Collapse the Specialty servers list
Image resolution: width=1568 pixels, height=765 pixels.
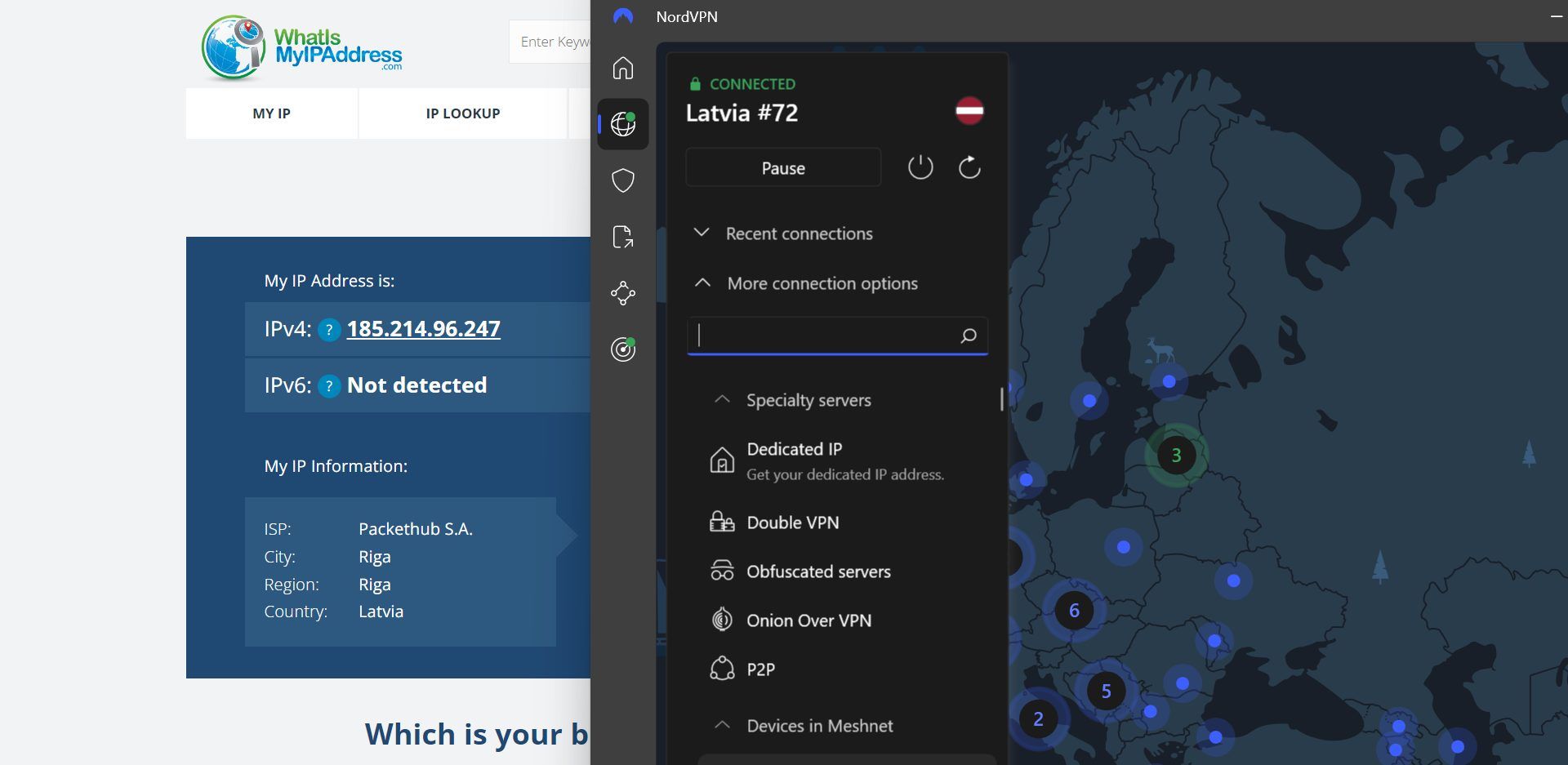(792, 400)
